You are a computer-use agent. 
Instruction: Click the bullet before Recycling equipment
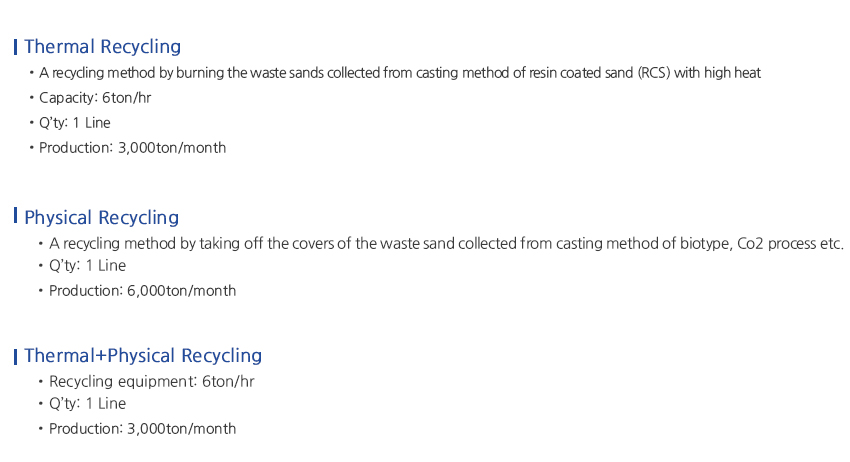pyautogui.click(x=41, y=382)
